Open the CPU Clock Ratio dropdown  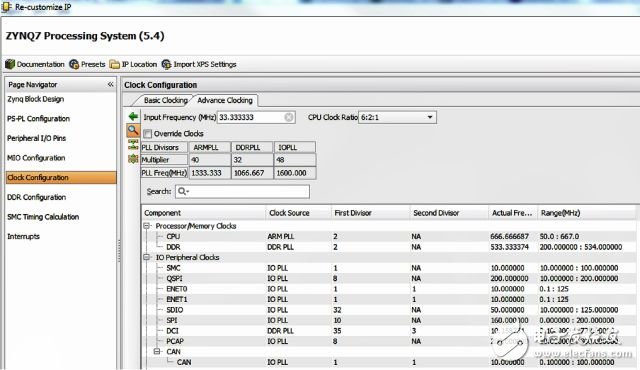click(397, 117)
